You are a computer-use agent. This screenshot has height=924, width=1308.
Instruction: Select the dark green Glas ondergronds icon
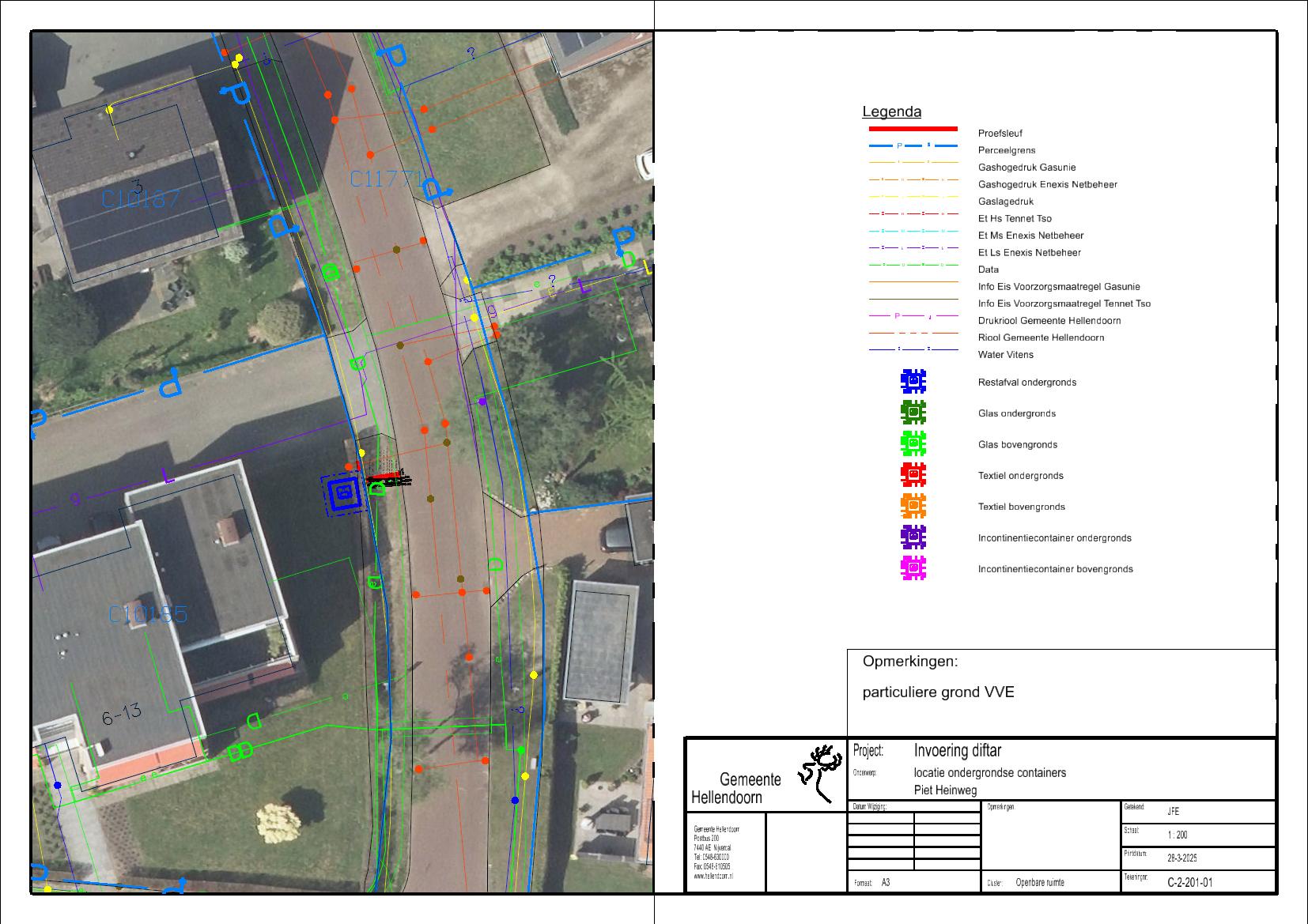[x=913, y=413]
